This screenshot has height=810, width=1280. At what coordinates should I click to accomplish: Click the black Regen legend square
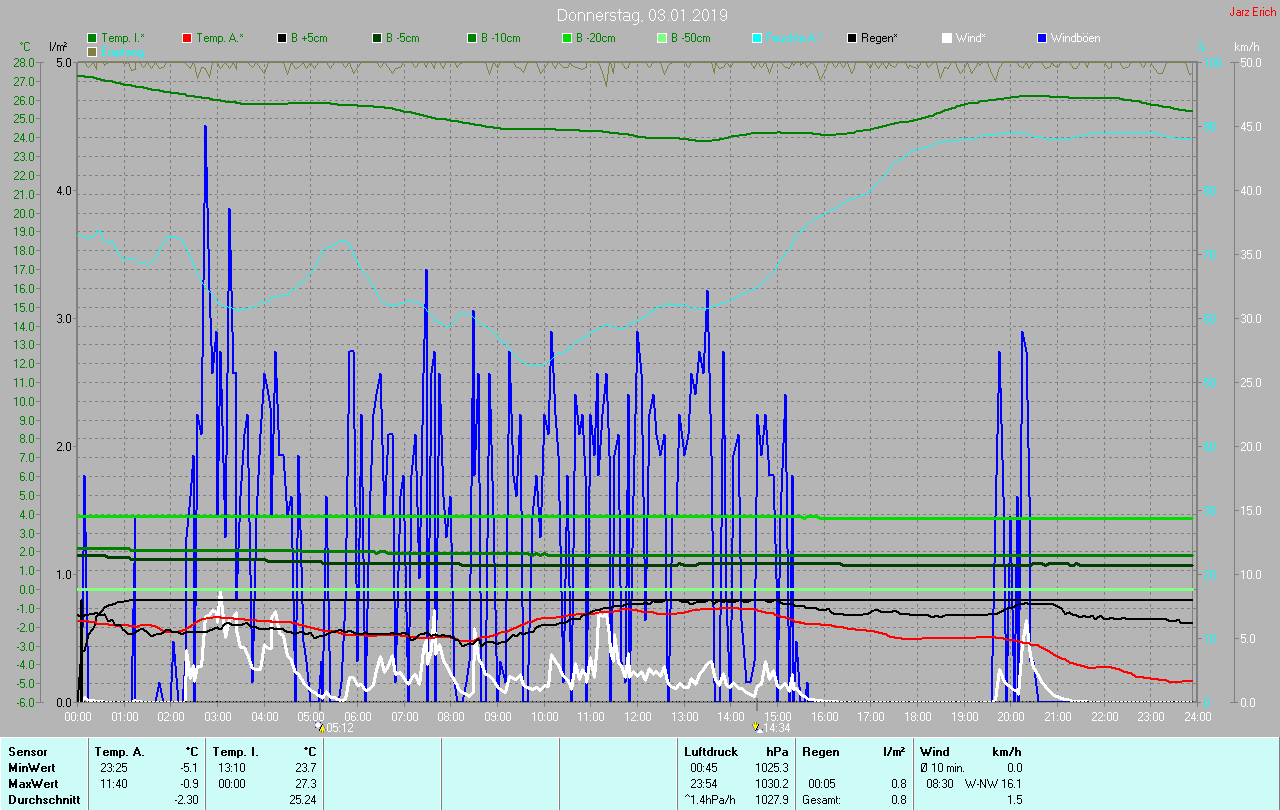coord(852,38)
